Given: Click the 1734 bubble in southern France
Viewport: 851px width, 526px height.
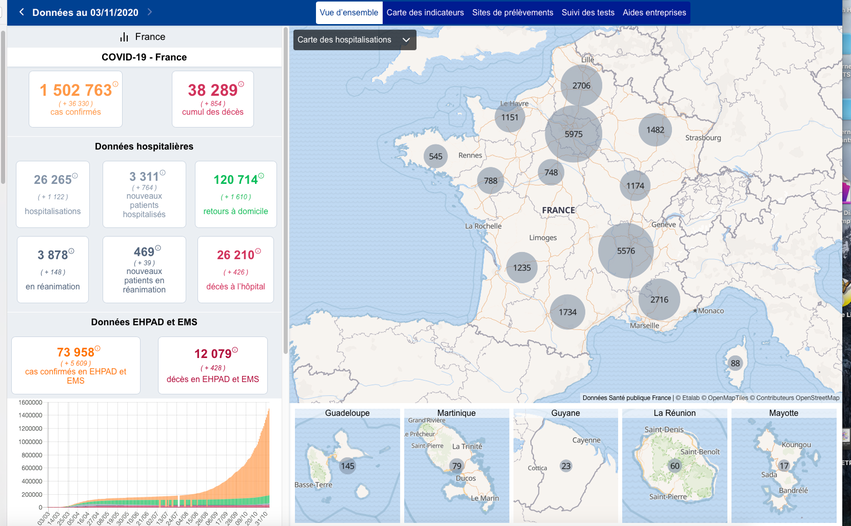Looking at the screenshot, I should click(568, 312).
